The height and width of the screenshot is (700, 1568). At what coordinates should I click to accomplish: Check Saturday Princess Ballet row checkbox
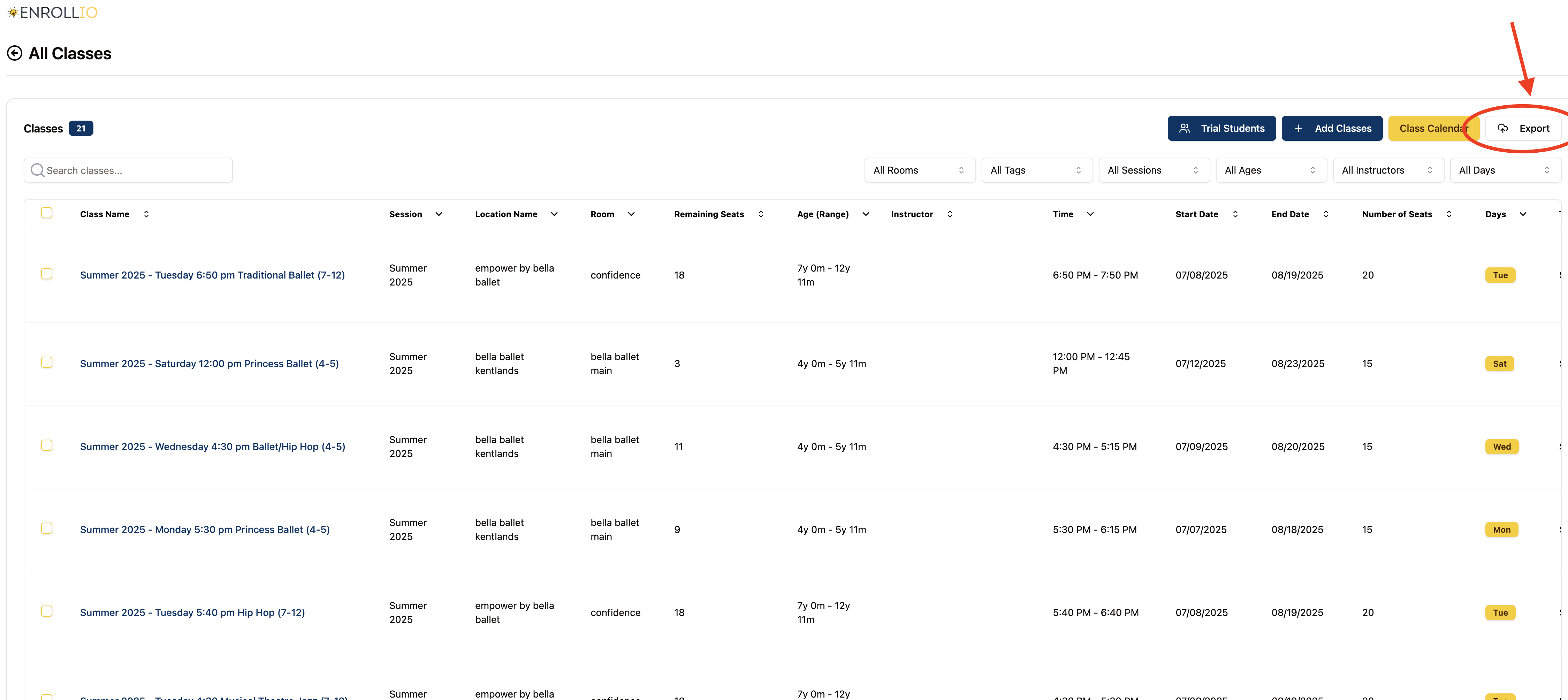coord(47,362)
